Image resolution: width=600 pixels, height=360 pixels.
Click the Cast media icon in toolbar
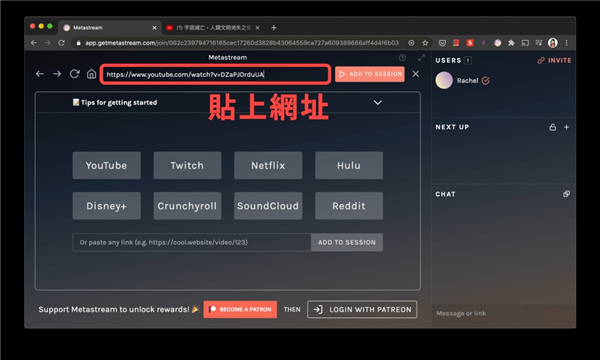pos(525,43)
